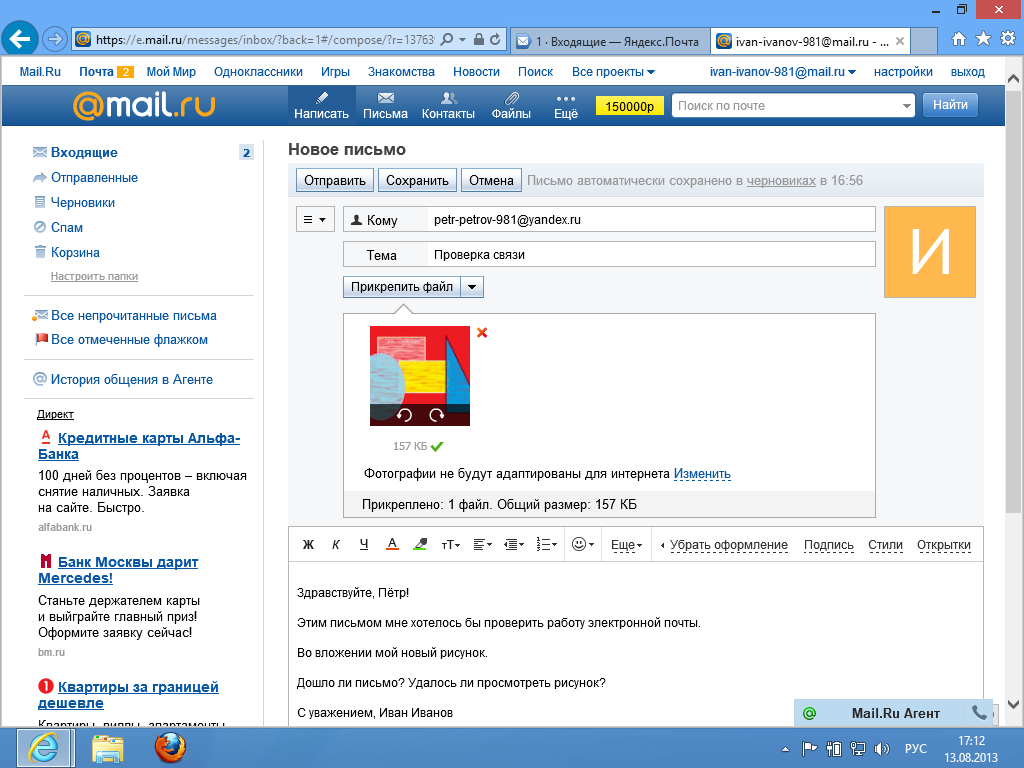The image size is (1024, 768).
Task: Open the browser tools gear
Action: coord(1008,39)
